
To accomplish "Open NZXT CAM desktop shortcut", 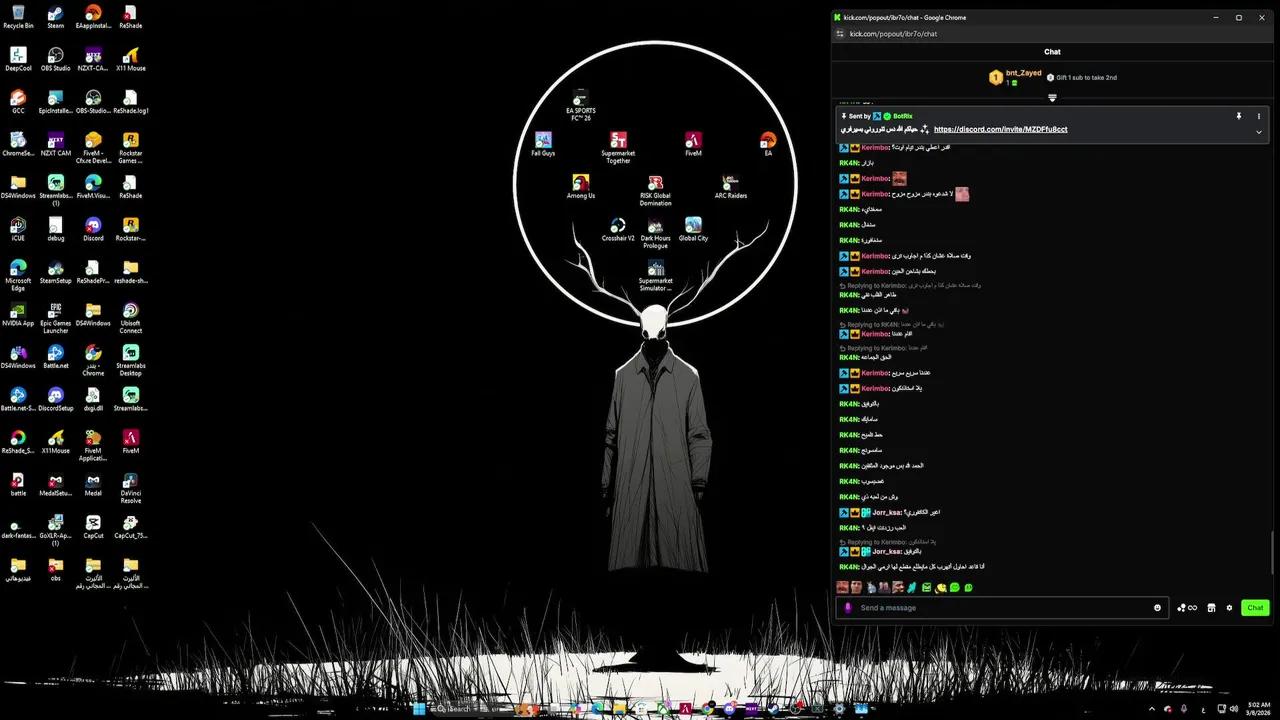I will [x=56, y=145].
